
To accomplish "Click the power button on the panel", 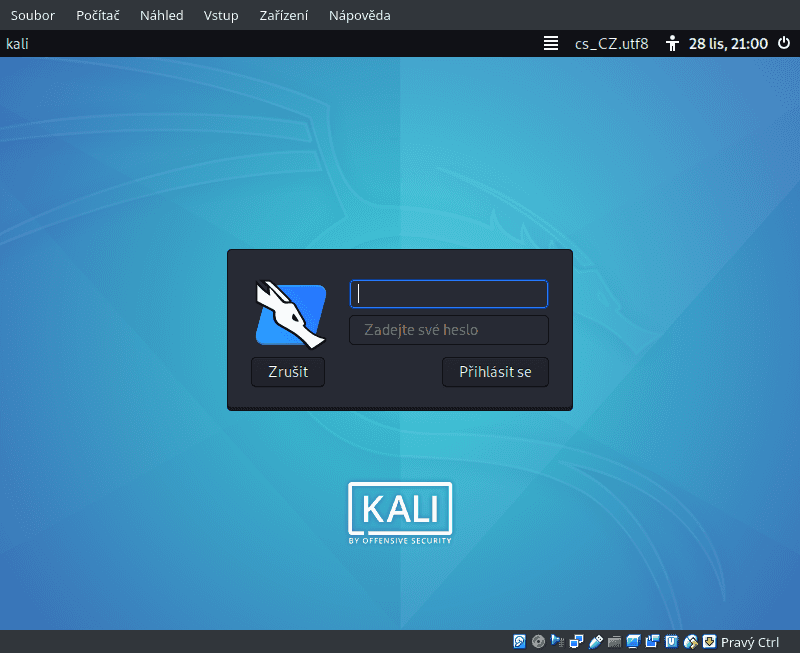I will 784,43.
